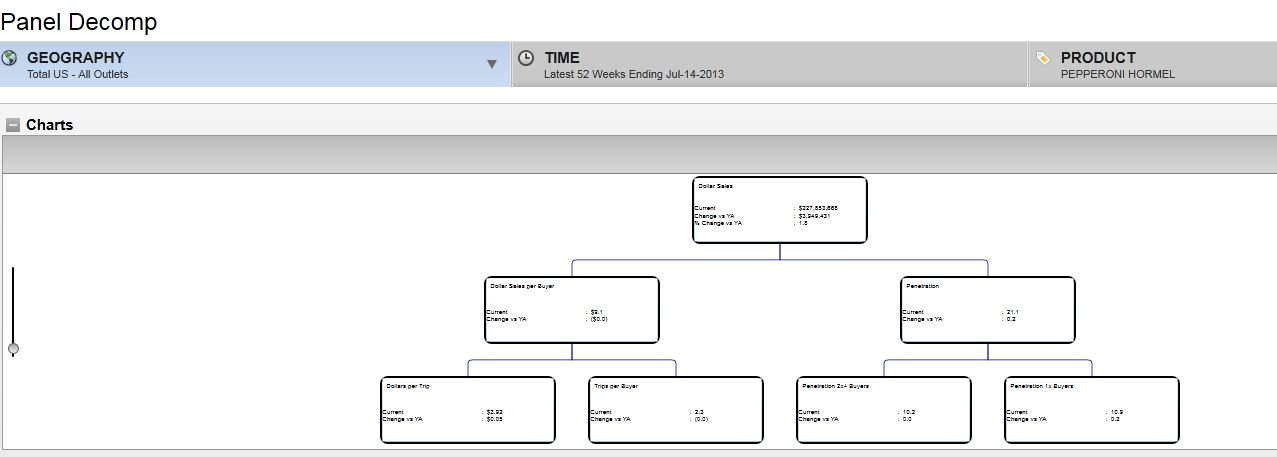Click the 'PEPPERONI HORMEL' product value

1117,74
